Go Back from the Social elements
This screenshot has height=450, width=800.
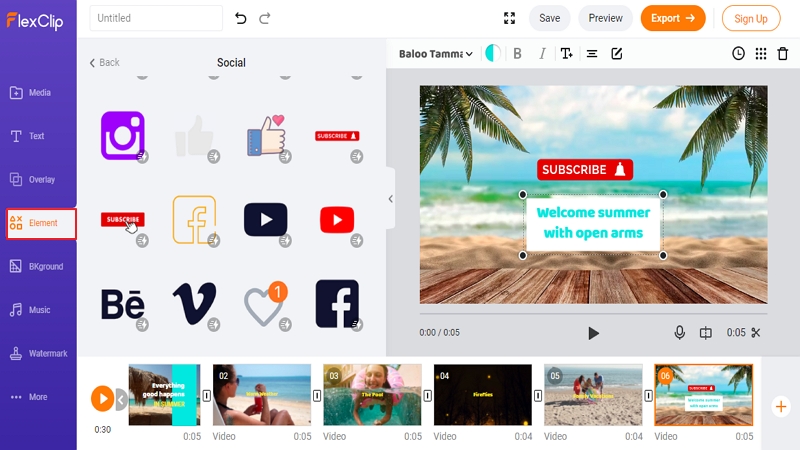click(105, 62)
